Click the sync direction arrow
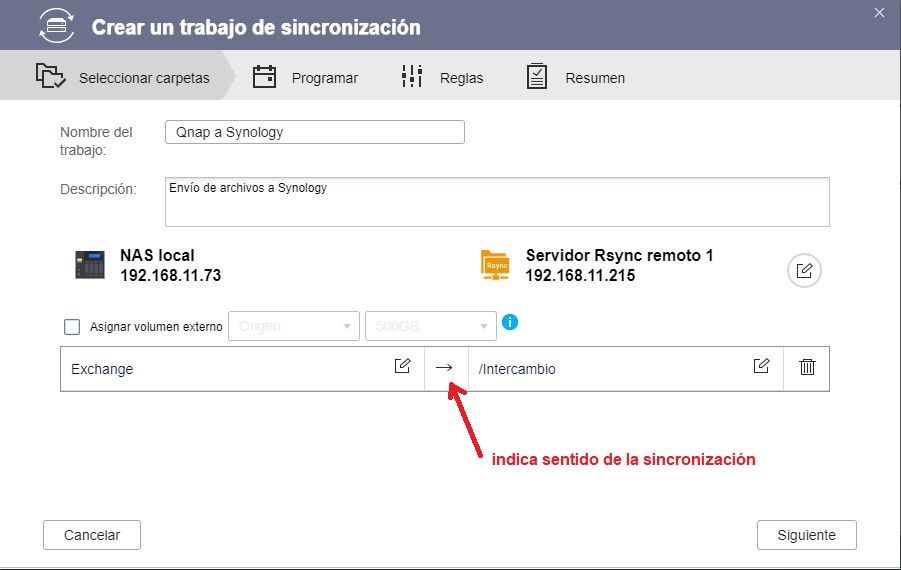This screenshot has width=901, height=570. tap(444, 368)
